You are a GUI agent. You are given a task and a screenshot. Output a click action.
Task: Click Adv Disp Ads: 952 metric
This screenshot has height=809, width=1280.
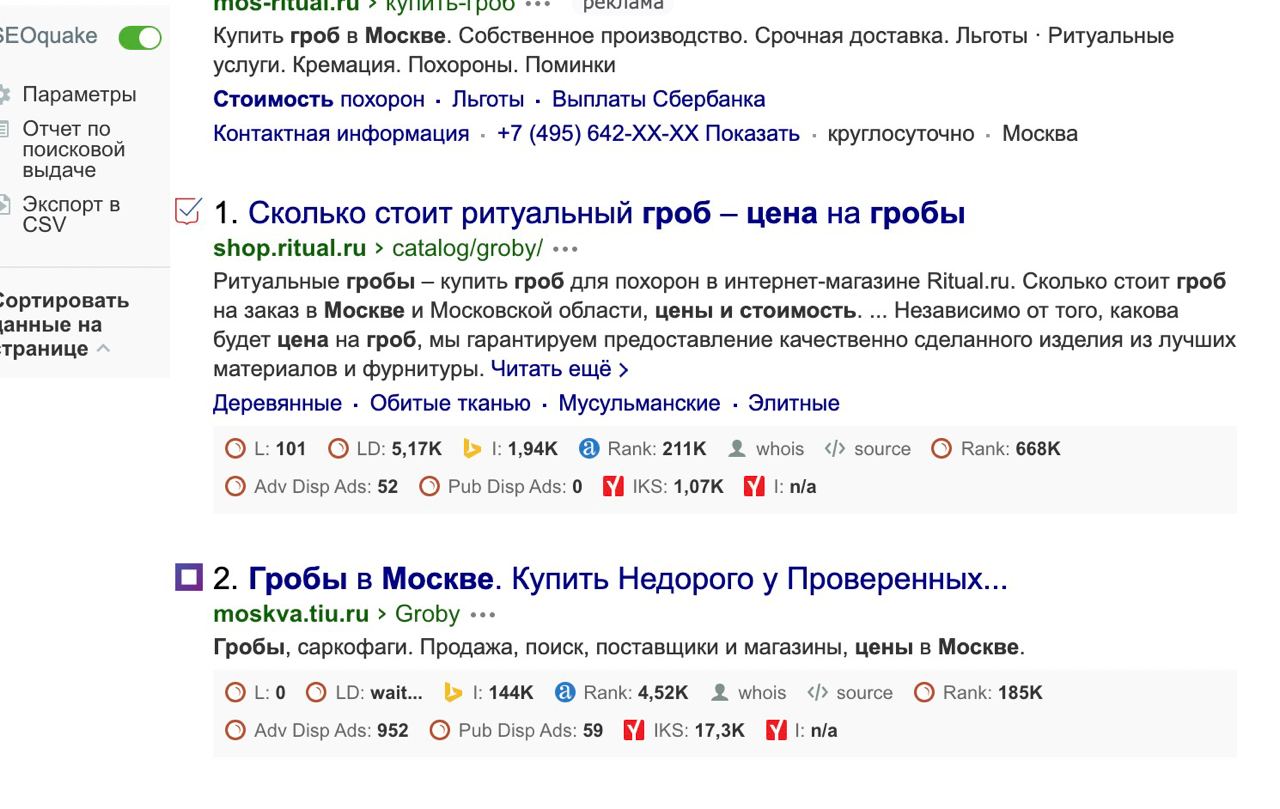[317, 731]
